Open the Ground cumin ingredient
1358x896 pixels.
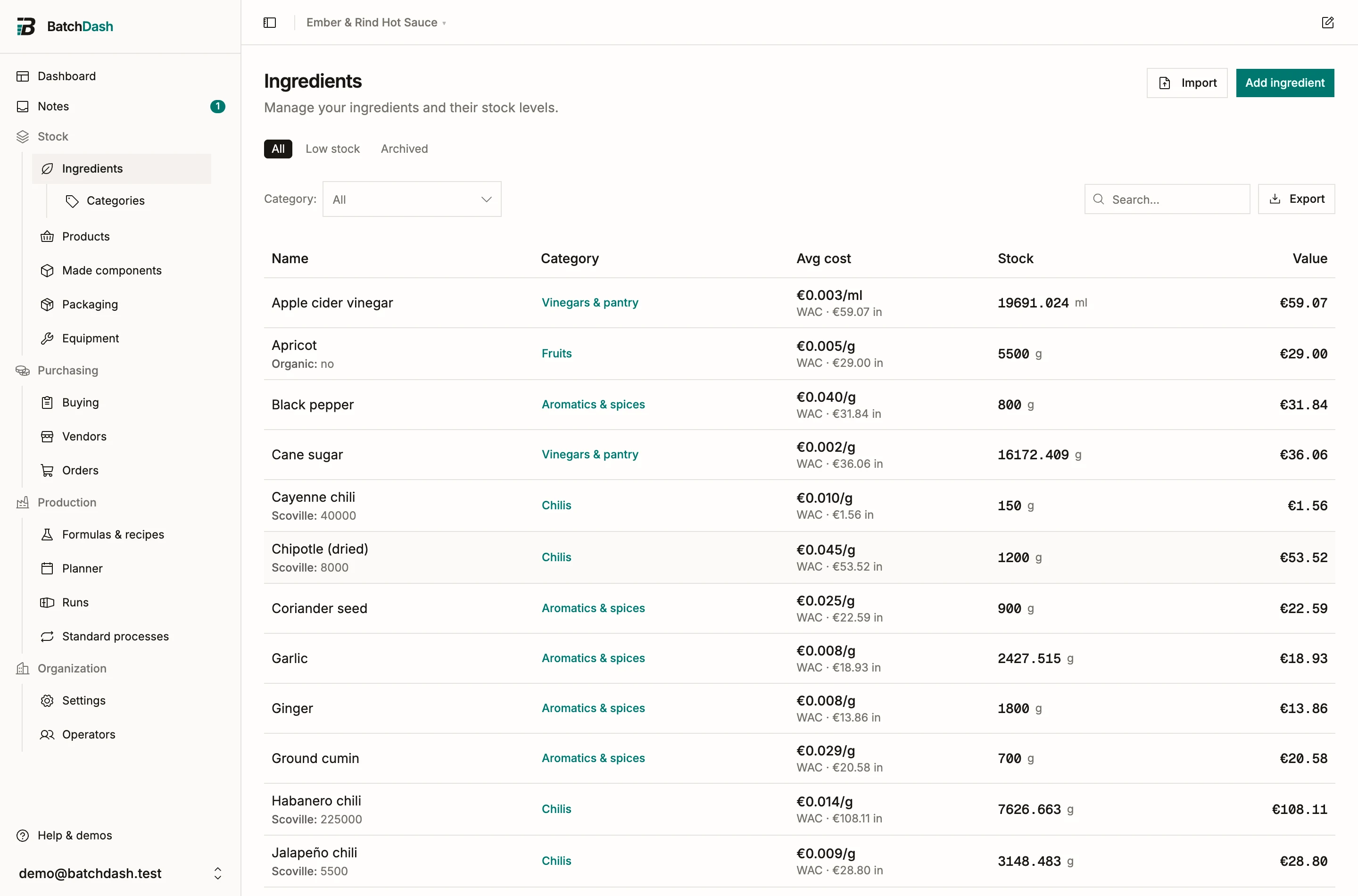(315, 758)
